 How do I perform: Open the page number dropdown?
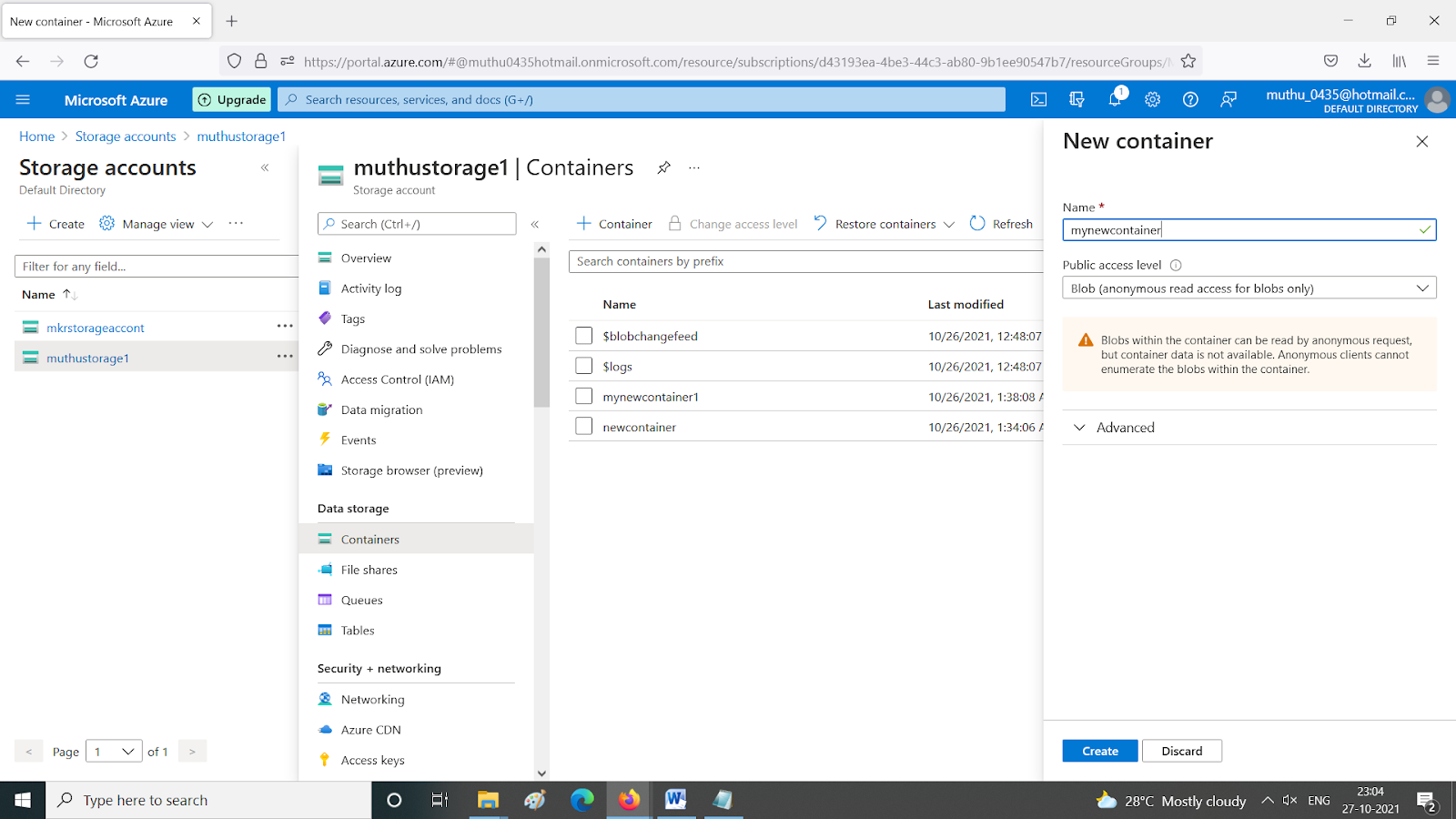pos(114,752)
